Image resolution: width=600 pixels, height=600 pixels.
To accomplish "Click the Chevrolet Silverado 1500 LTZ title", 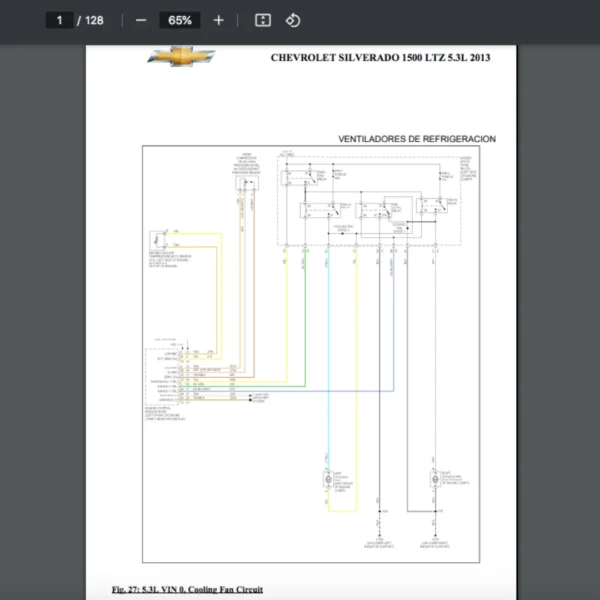I will click(380, 57).
